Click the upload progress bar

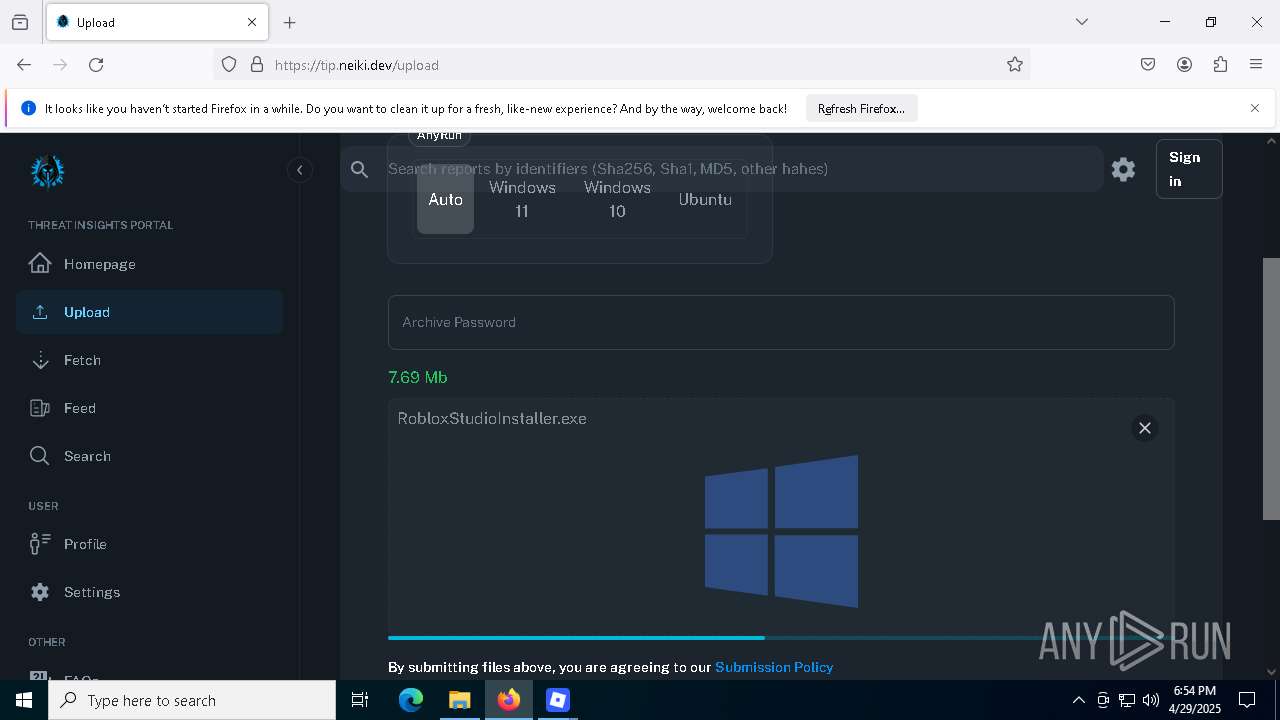pos(781,637)
